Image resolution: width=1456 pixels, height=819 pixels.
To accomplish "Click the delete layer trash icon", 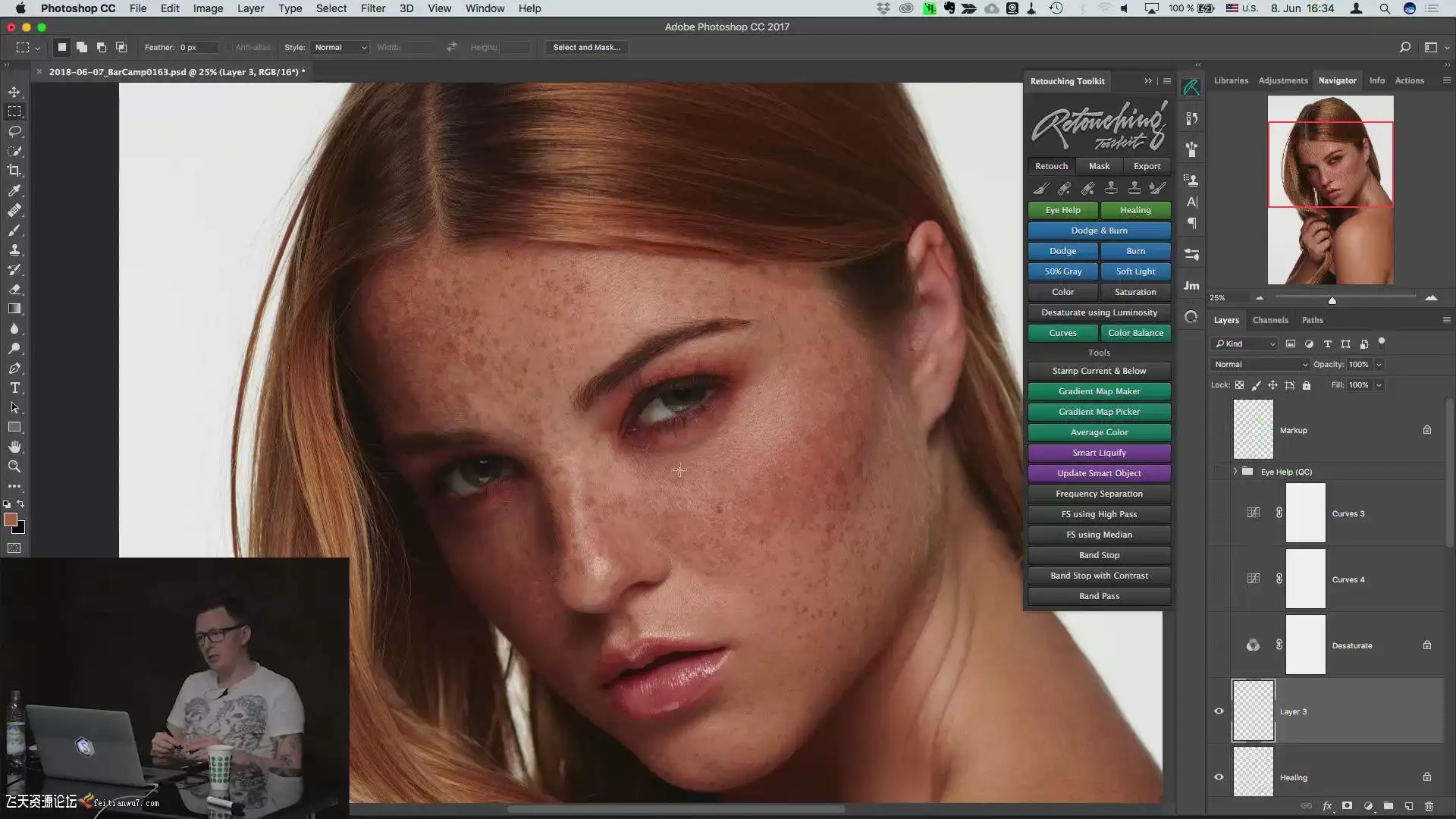I will (1429, 806).
